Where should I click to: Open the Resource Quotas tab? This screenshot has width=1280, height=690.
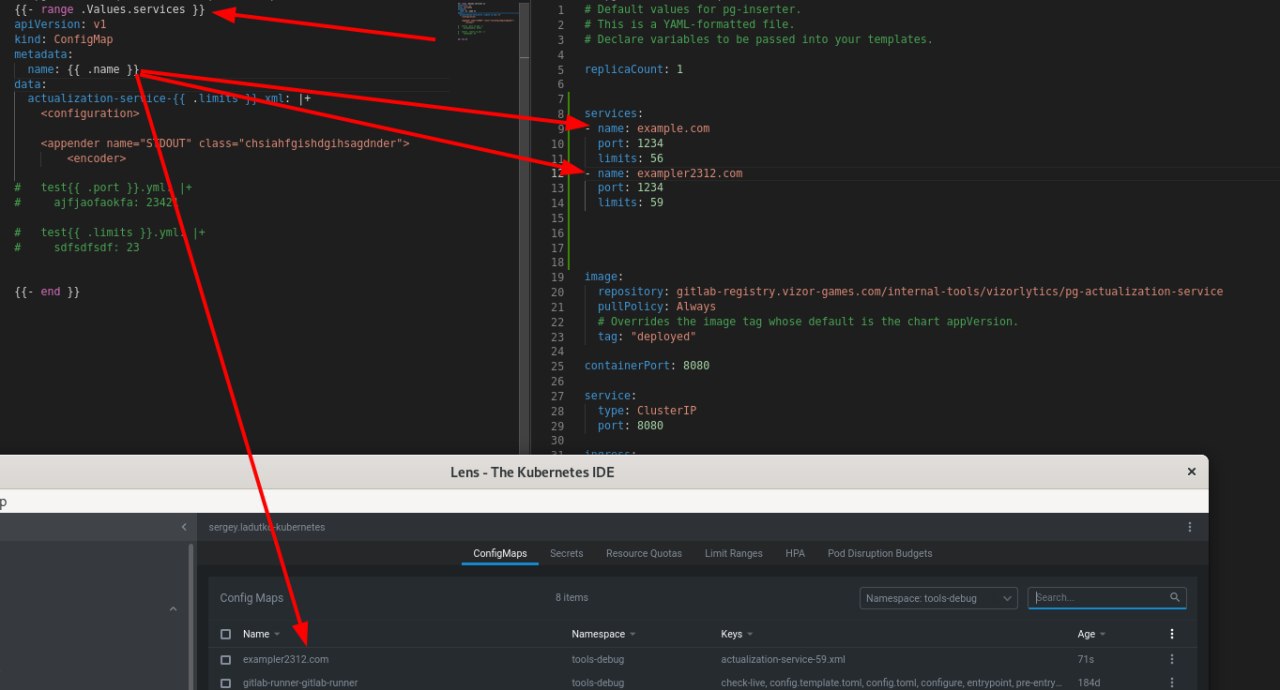[644, 553]
